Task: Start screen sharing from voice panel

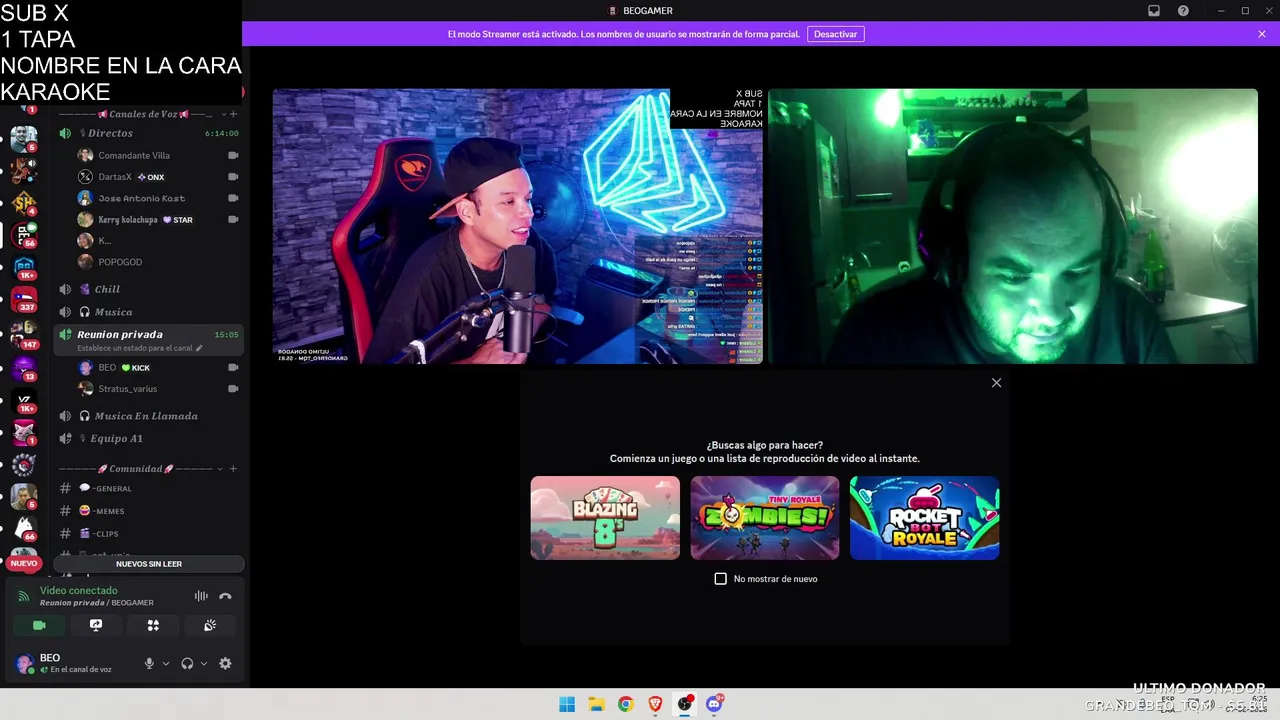Action: [96, 625]
